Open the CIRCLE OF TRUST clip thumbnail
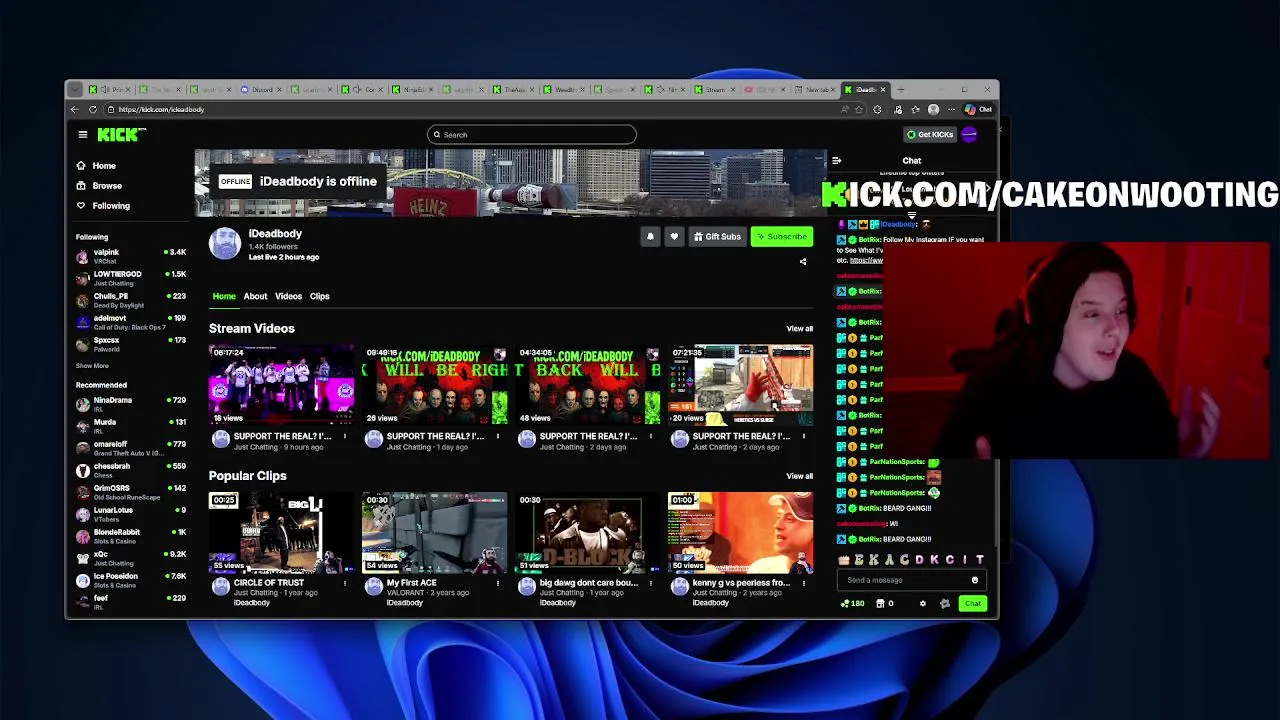Screen dimensions: 1280x720 click(x=281, y=532)
